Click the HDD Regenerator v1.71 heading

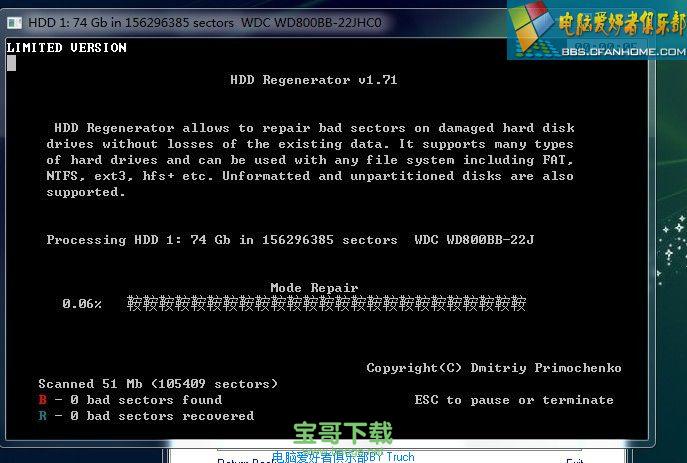313,80
